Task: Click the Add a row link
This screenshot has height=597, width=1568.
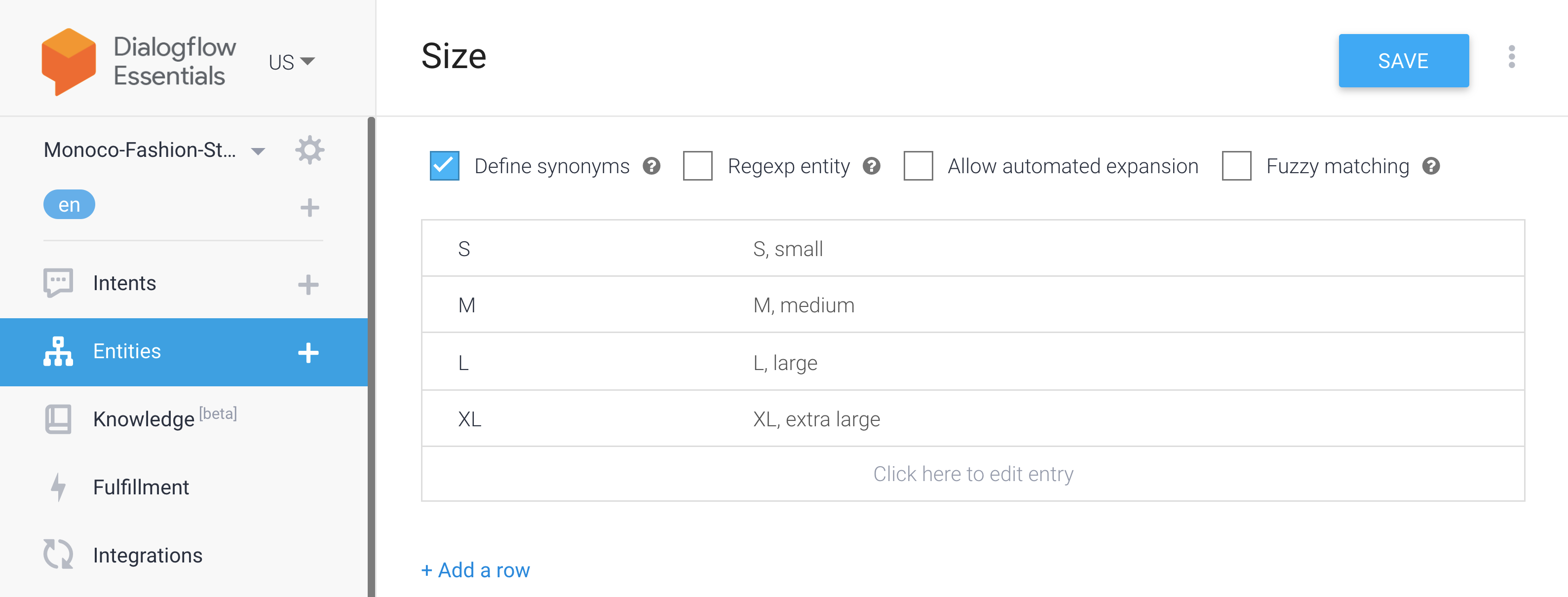Action: point(475,570)
